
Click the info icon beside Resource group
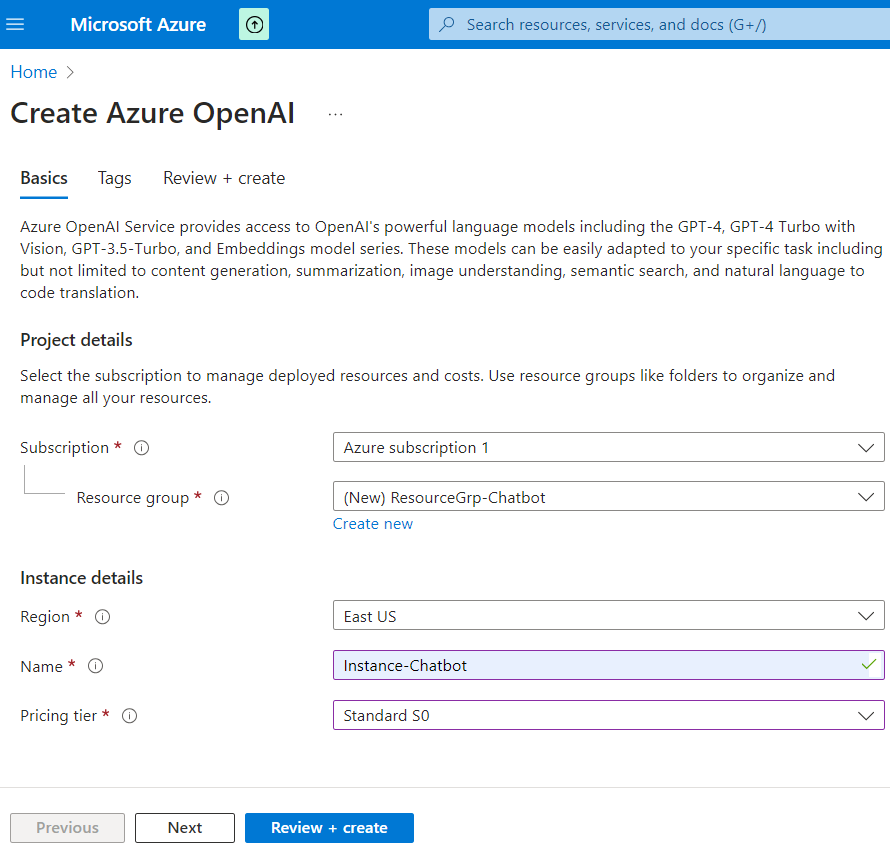221,497
